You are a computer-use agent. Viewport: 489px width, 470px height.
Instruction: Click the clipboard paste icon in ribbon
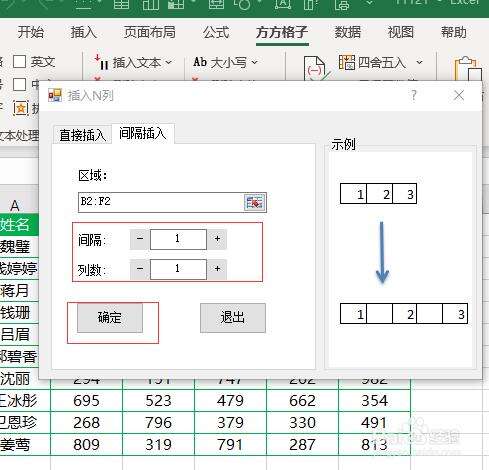[468, 69]
